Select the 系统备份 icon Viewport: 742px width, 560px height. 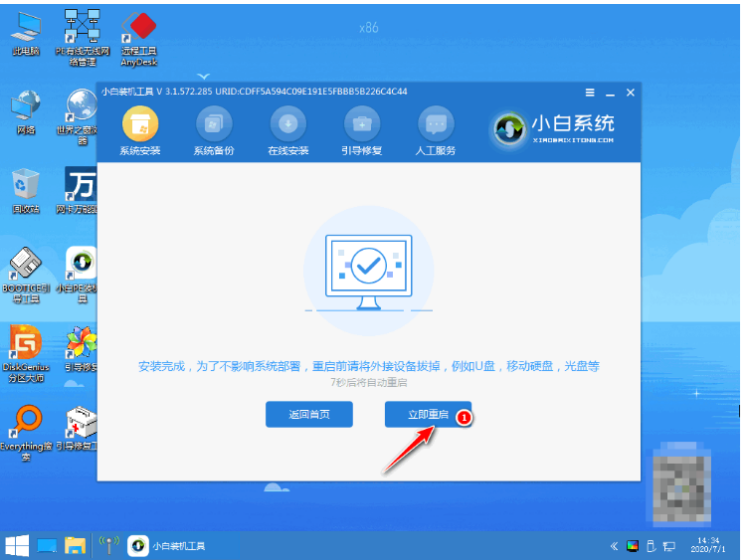point(214,124)
